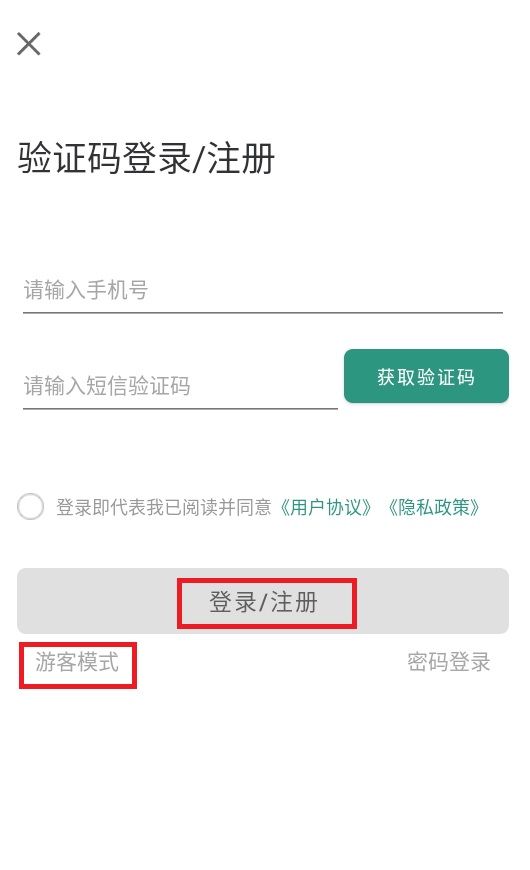The image size is (530, 870).
Task: Click the 登录即代表我已阅读并同意 agreement text
Action: click(x=164, y=507)
